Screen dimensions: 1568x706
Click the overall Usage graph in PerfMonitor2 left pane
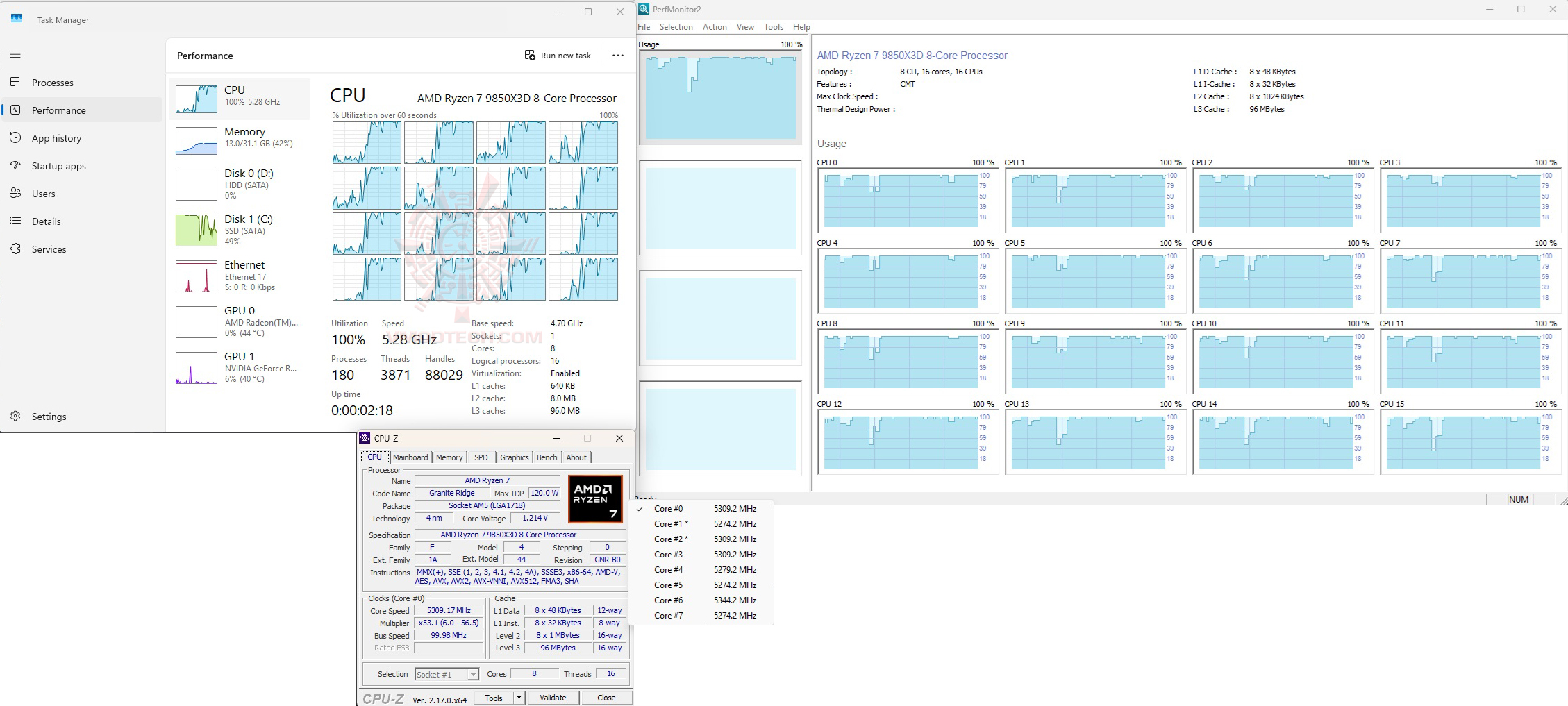pyautogui.click(x=720, y=97)
